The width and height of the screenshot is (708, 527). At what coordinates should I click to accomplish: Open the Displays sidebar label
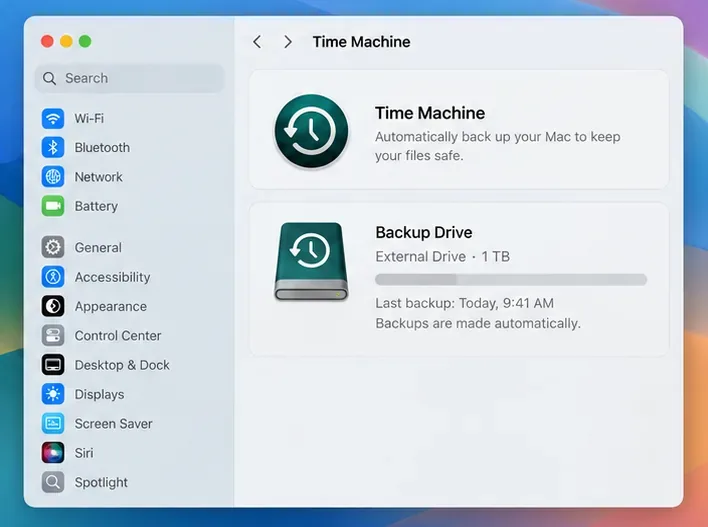point(99,395)
